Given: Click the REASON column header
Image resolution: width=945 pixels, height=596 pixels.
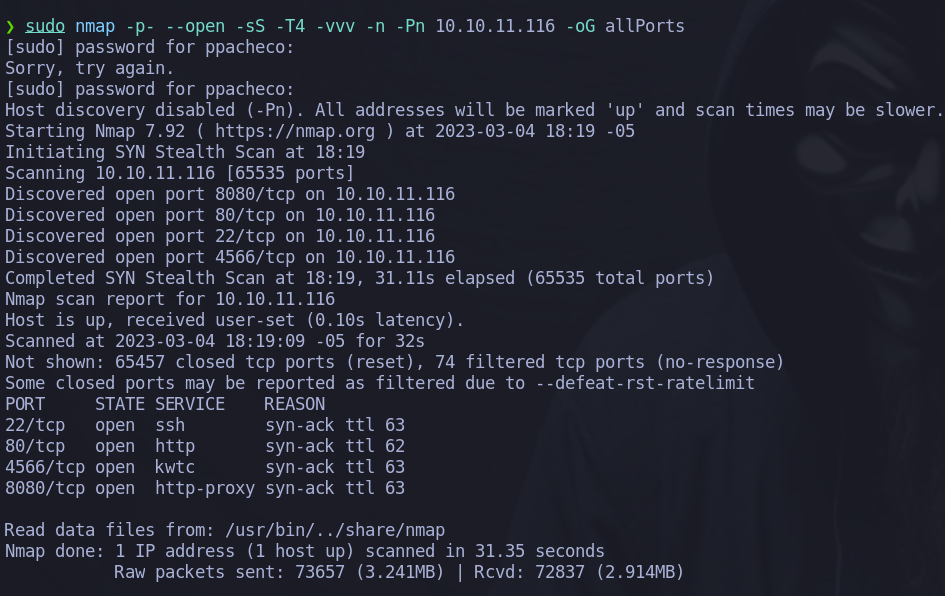Looking at the screenshot, I should pos(295,404).
